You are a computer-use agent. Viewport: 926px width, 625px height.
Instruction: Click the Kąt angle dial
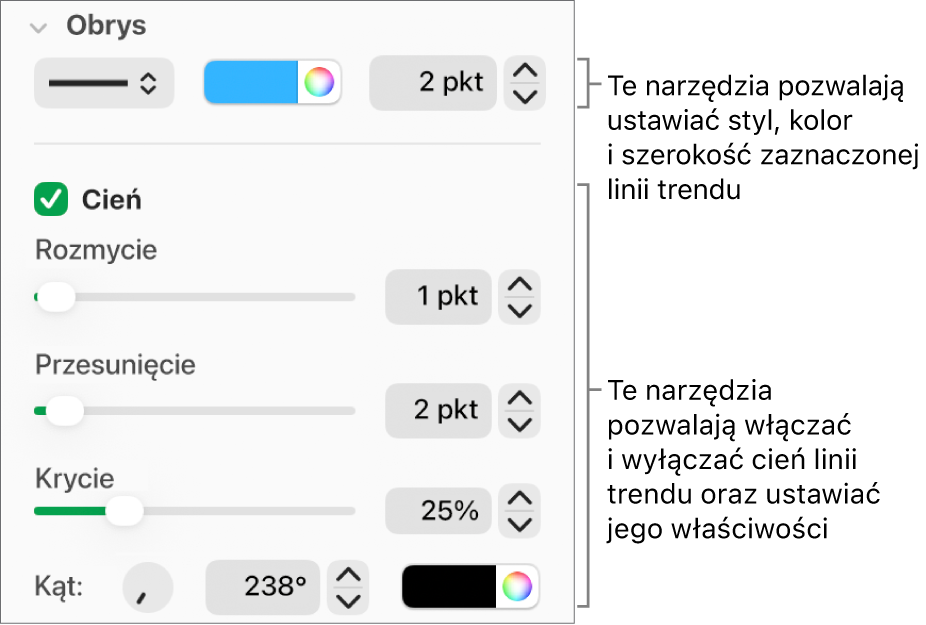pos(148,587)
